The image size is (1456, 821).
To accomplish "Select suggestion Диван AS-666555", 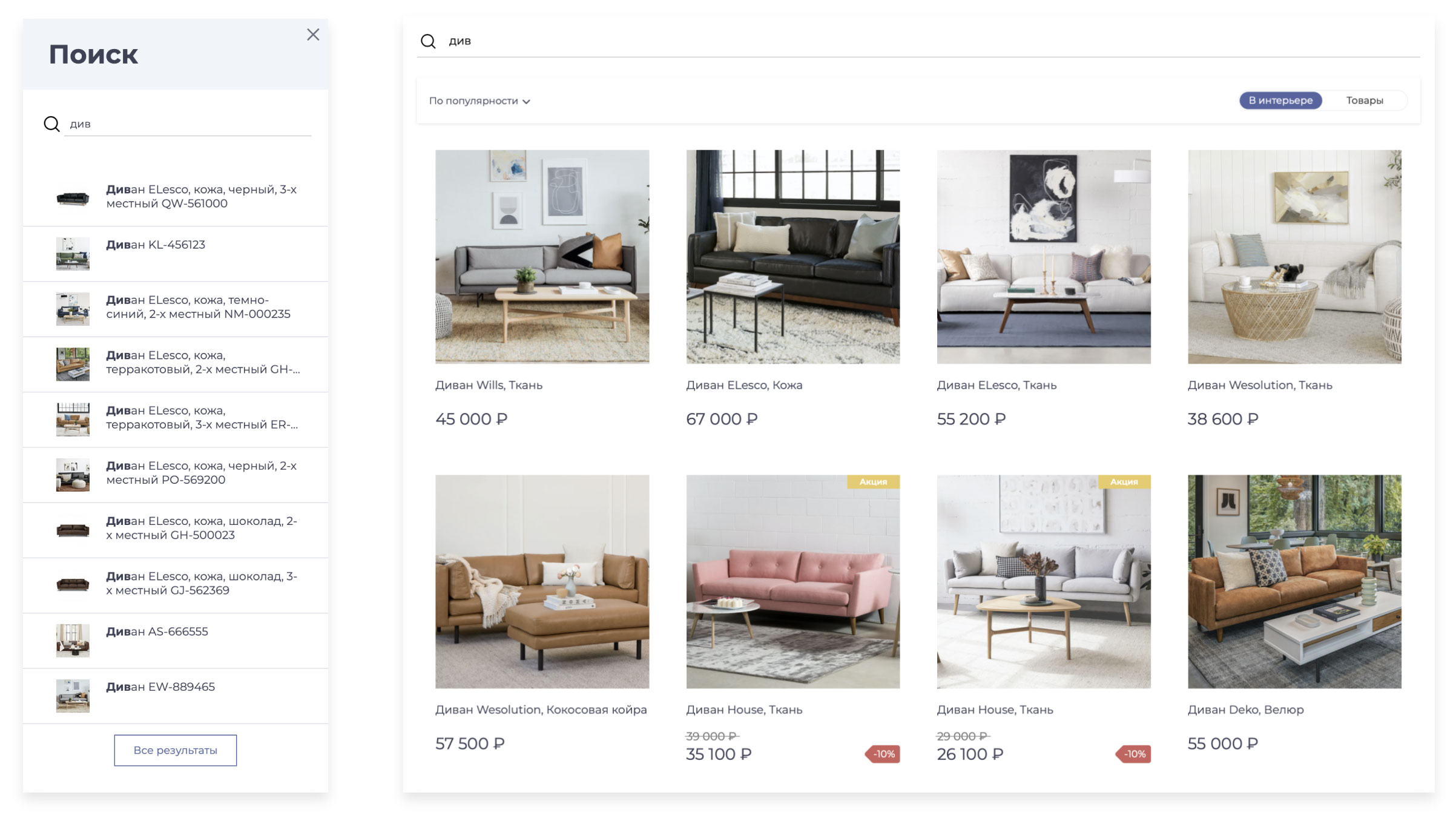I will pyautogui.click(x=176, y=641).
